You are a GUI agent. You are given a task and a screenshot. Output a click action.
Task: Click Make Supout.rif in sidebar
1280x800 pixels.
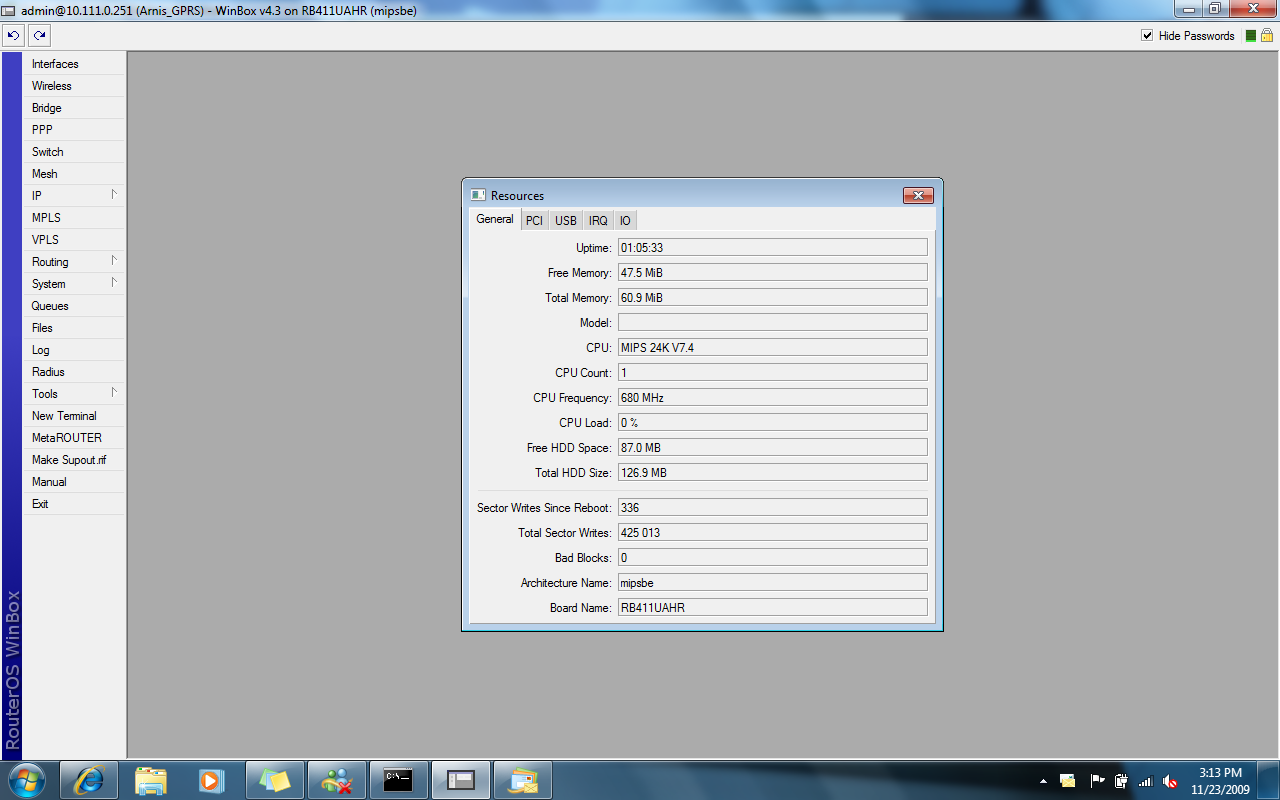coord(74,460)
